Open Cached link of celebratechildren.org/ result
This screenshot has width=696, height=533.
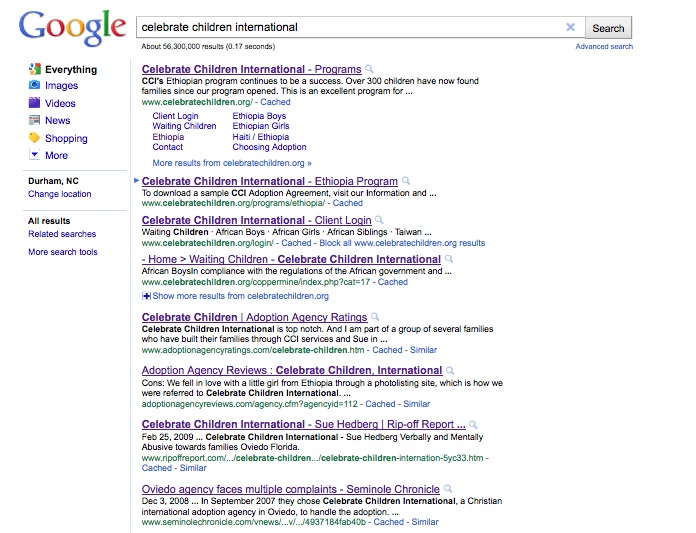coord(275,102)
